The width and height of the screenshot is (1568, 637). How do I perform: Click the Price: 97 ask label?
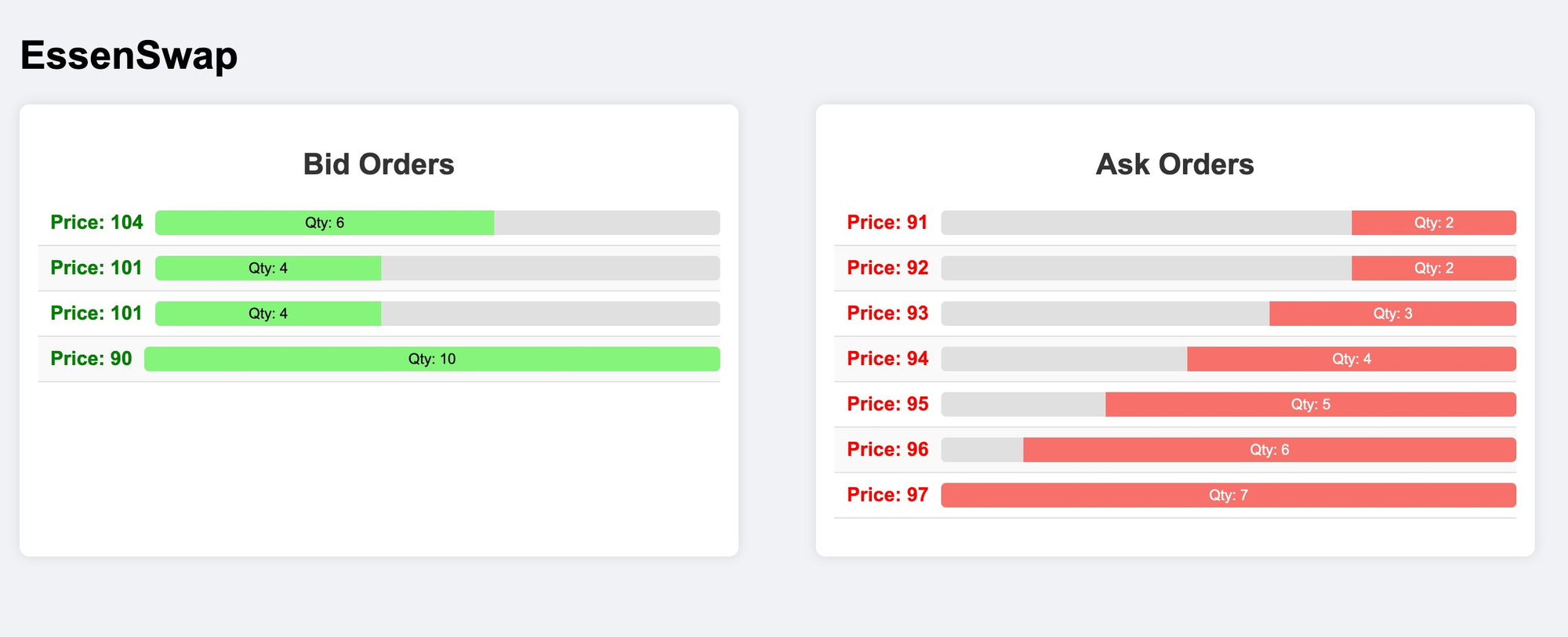click(887, 495)
